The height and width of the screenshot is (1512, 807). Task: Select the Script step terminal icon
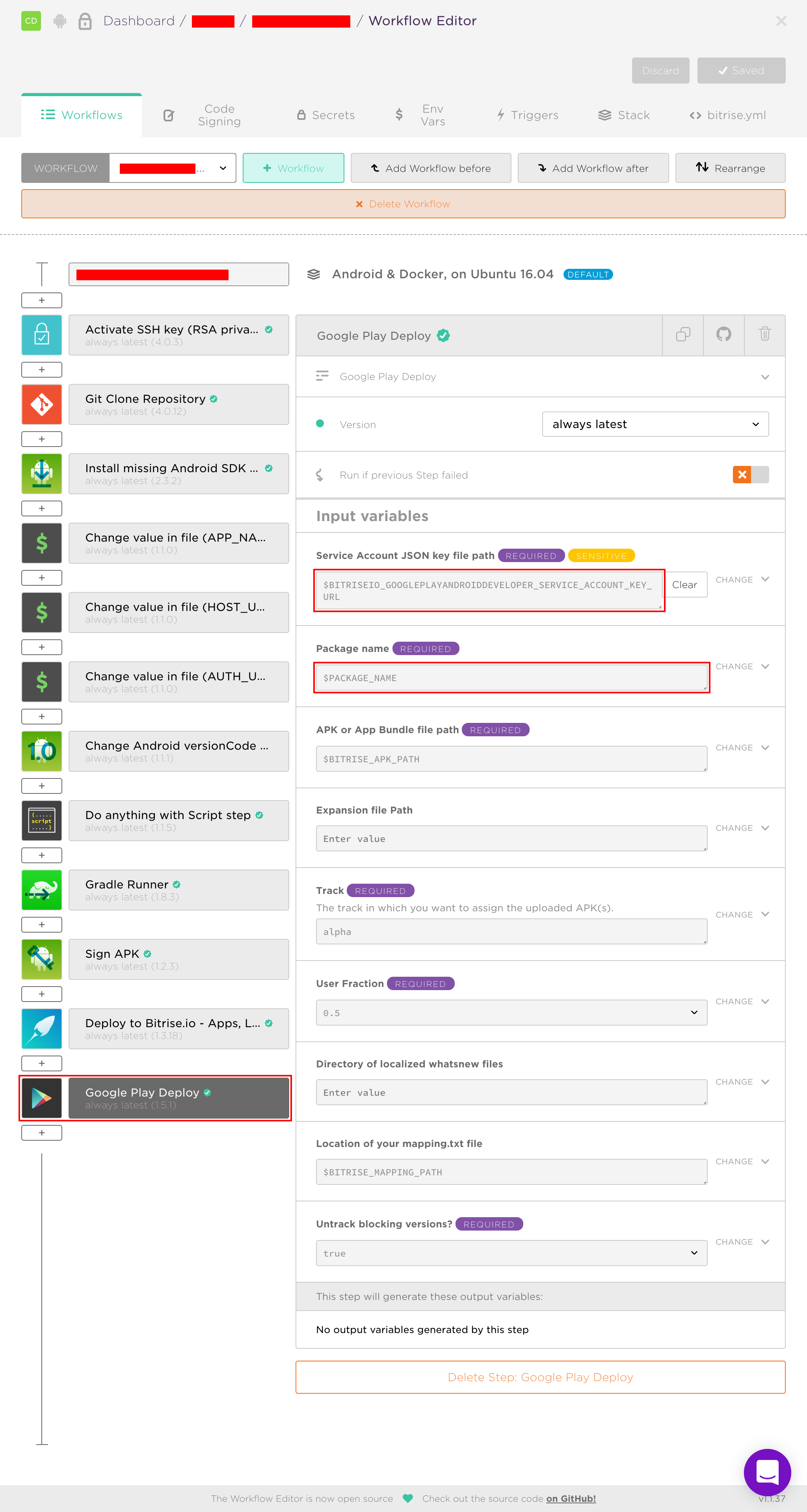41,820
